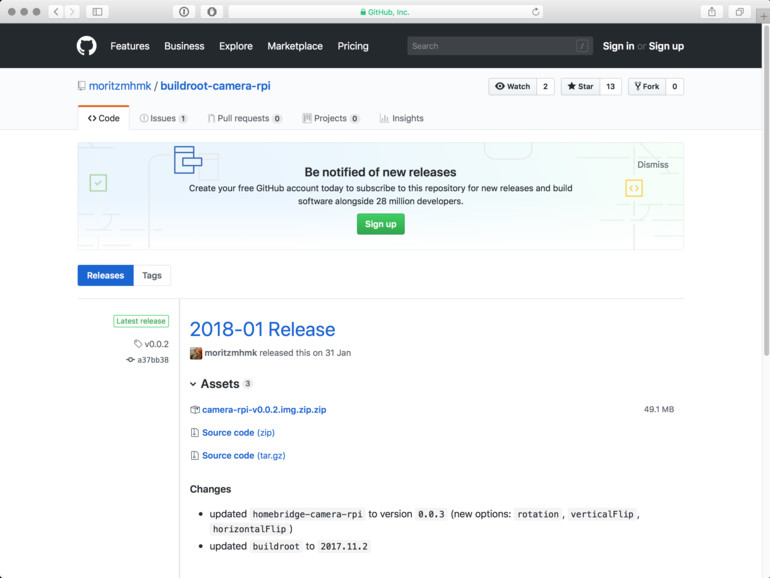This screenshot has height=578, width=770.
Task: Open Pricing in the top navigation
Action: coord(353,46)
